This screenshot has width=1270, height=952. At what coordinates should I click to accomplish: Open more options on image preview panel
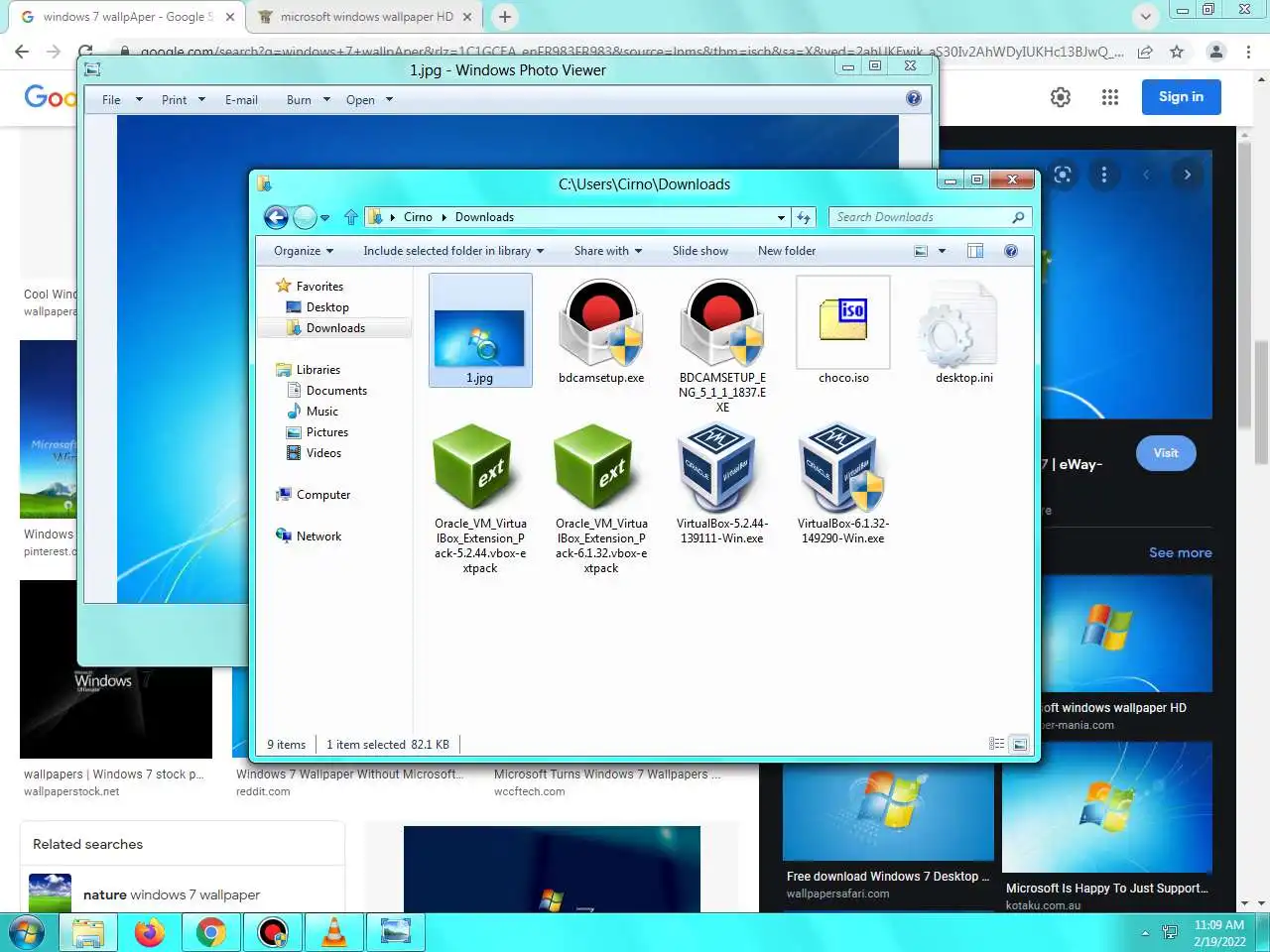[1104, 175]
